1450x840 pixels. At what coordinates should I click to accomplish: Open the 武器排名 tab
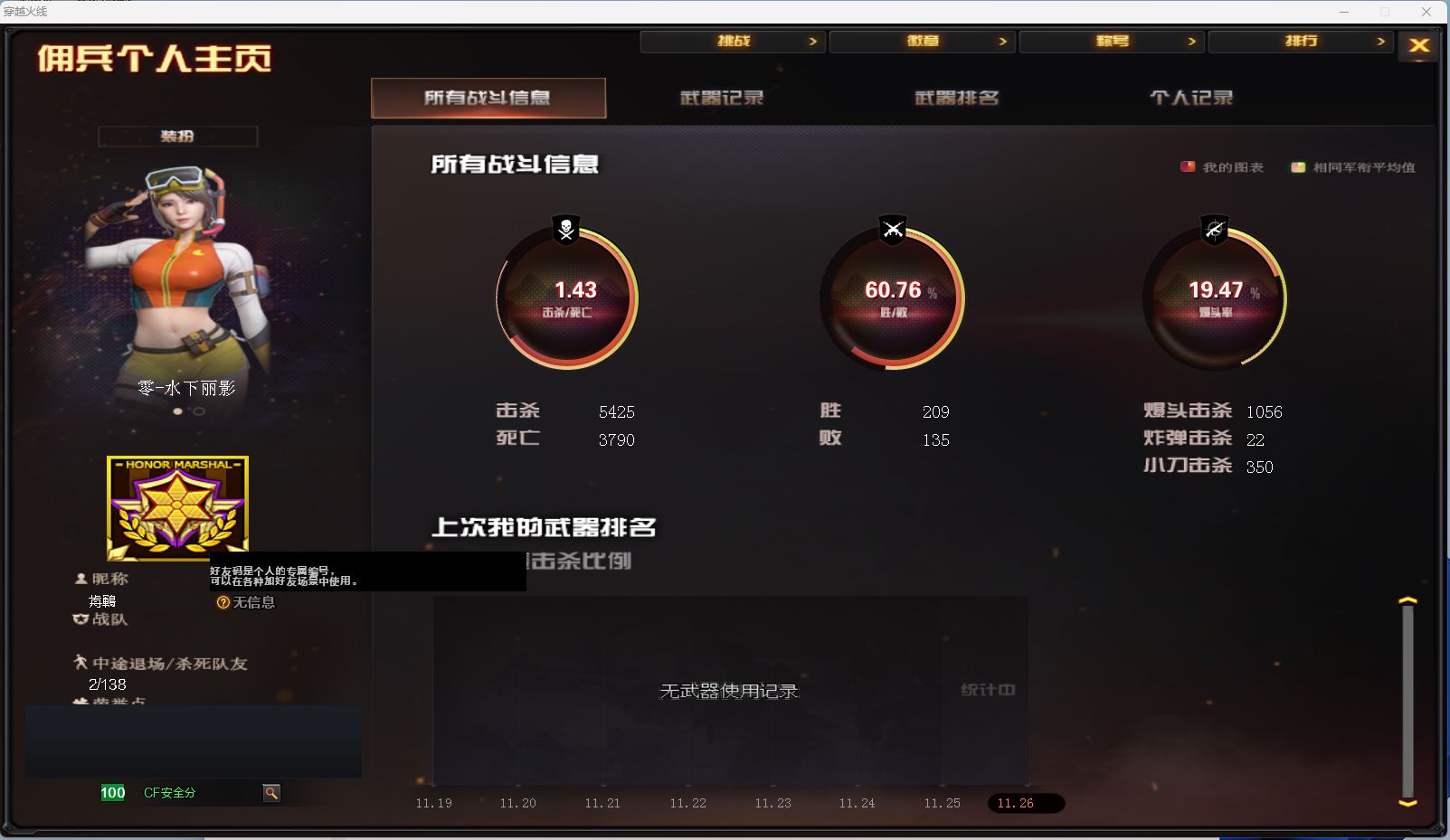[x=957, y=98]
